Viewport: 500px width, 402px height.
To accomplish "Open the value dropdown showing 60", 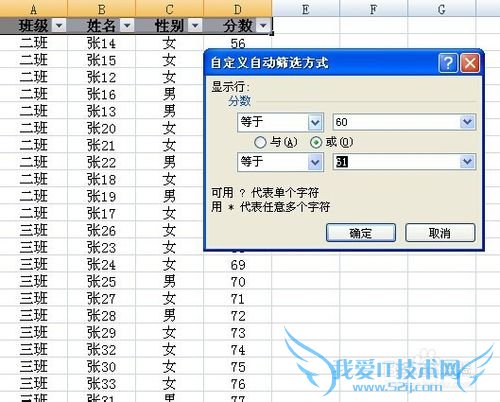I will 467,122.
